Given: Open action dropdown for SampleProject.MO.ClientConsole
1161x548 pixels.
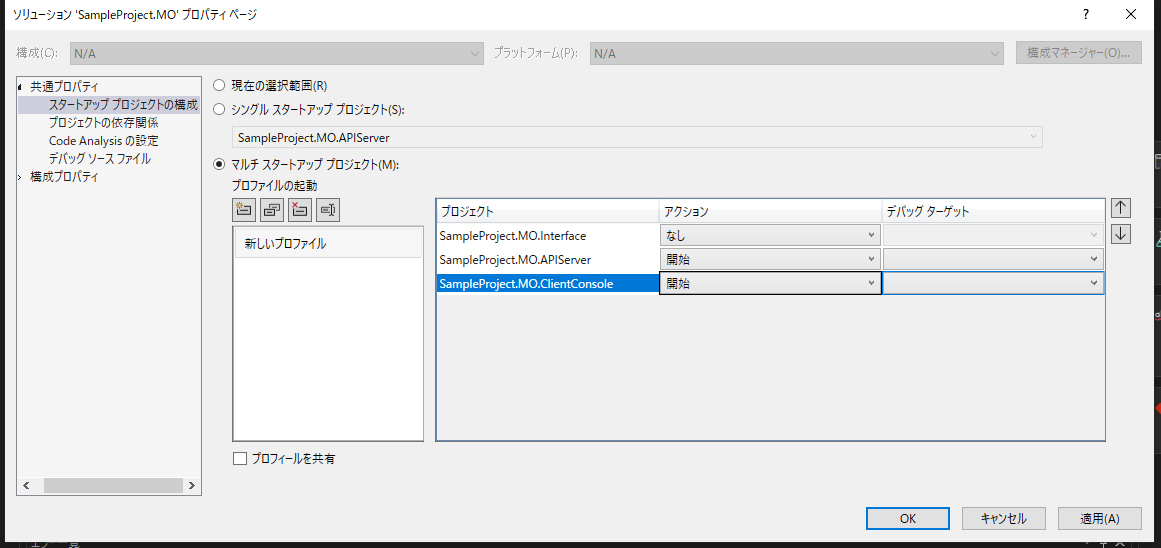Looking at the screenshot, I should [770, 283].
